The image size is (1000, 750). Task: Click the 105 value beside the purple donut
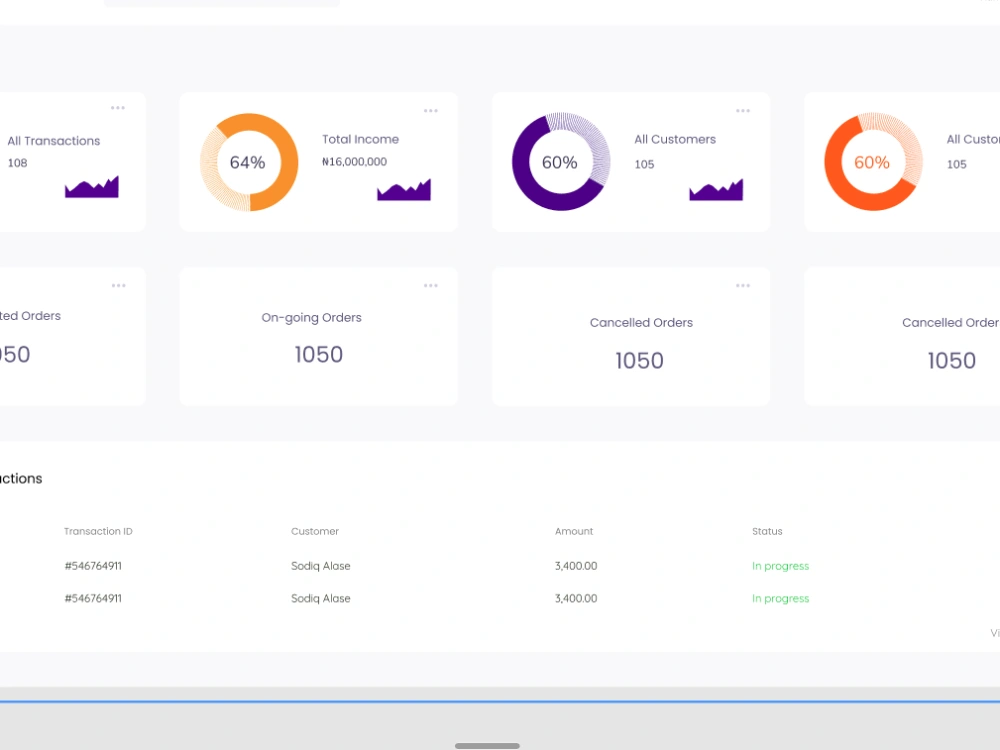(x=644, y=165)
